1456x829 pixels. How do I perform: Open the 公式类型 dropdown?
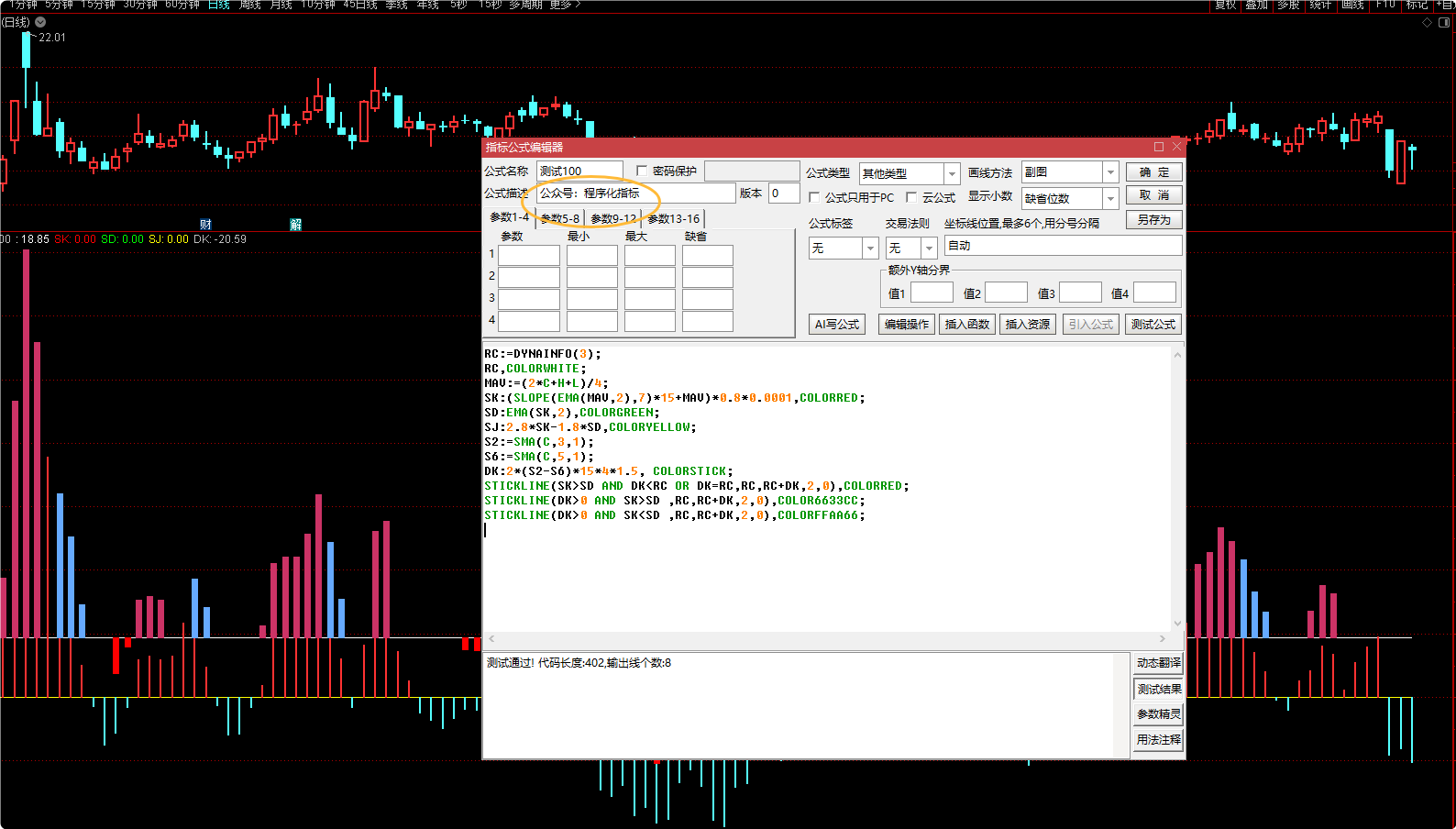tap(952, 173)
